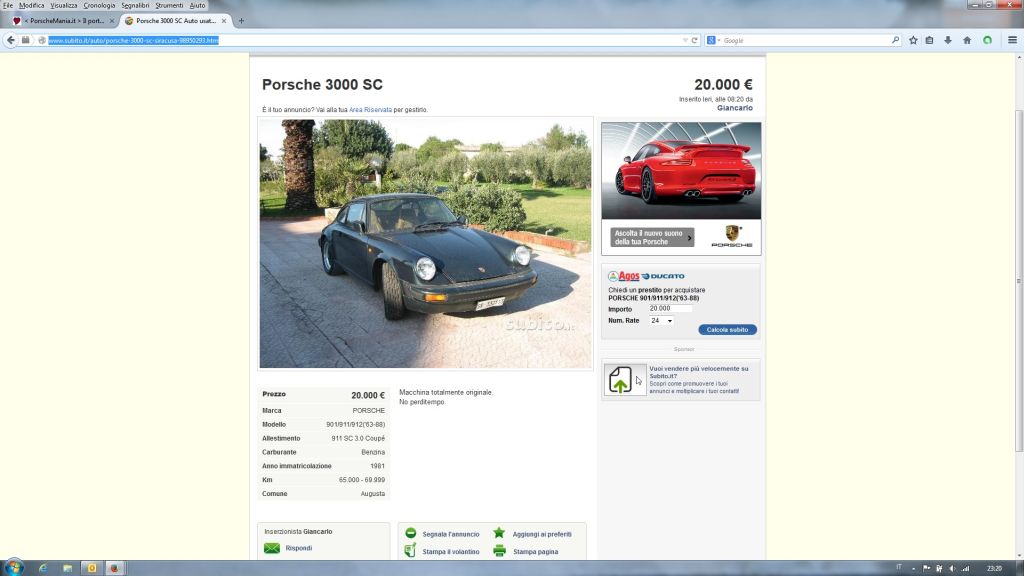Screen dimensions: 1024x576
Task: Click the browser address bar URL
Action: pyautogui.click(x=133, y=40)
